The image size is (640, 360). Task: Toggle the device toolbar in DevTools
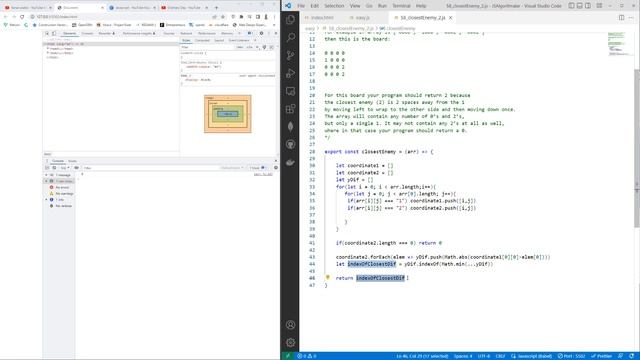point(54,33)
